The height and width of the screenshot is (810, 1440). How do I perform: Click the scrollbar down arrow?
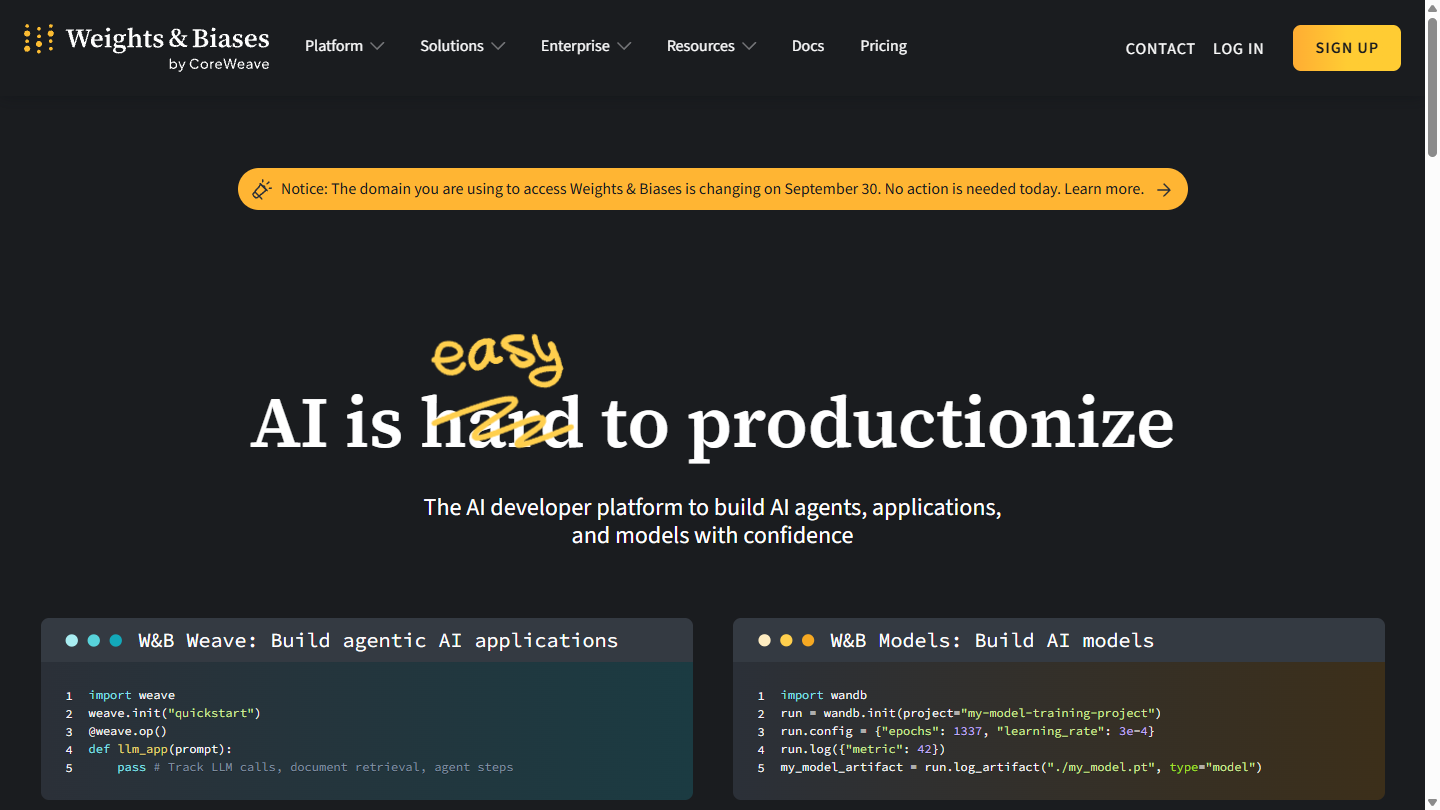point(1432,802)
